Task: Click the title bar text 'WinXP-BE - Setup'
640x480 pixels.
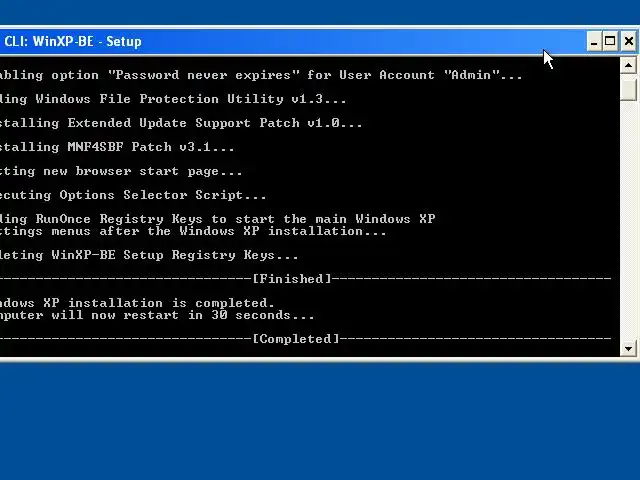Action: [x=87, y=41]
